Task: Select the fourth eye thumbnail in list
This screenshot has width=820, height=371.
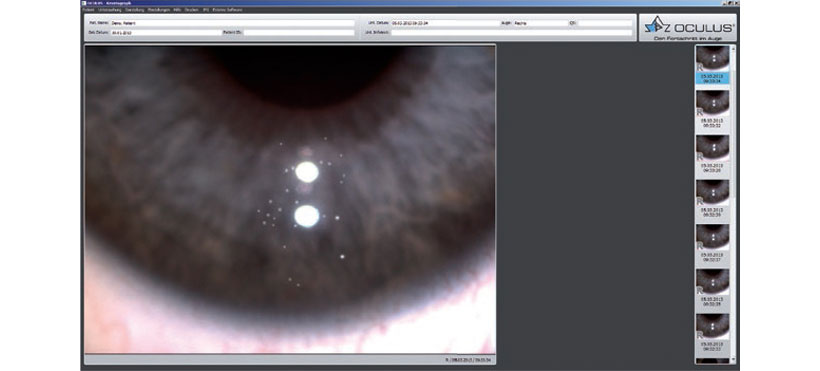Action: (712, 198)
